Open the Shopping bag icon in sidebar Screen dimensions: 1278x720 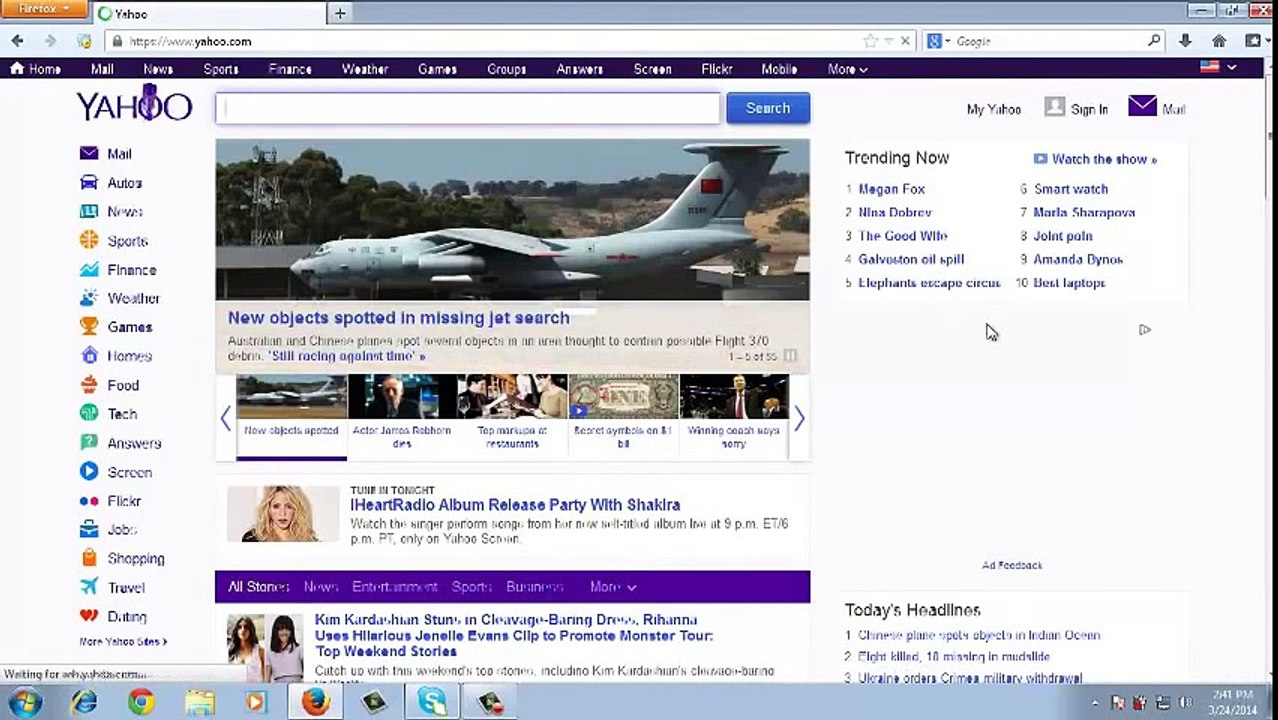(89, 558)
